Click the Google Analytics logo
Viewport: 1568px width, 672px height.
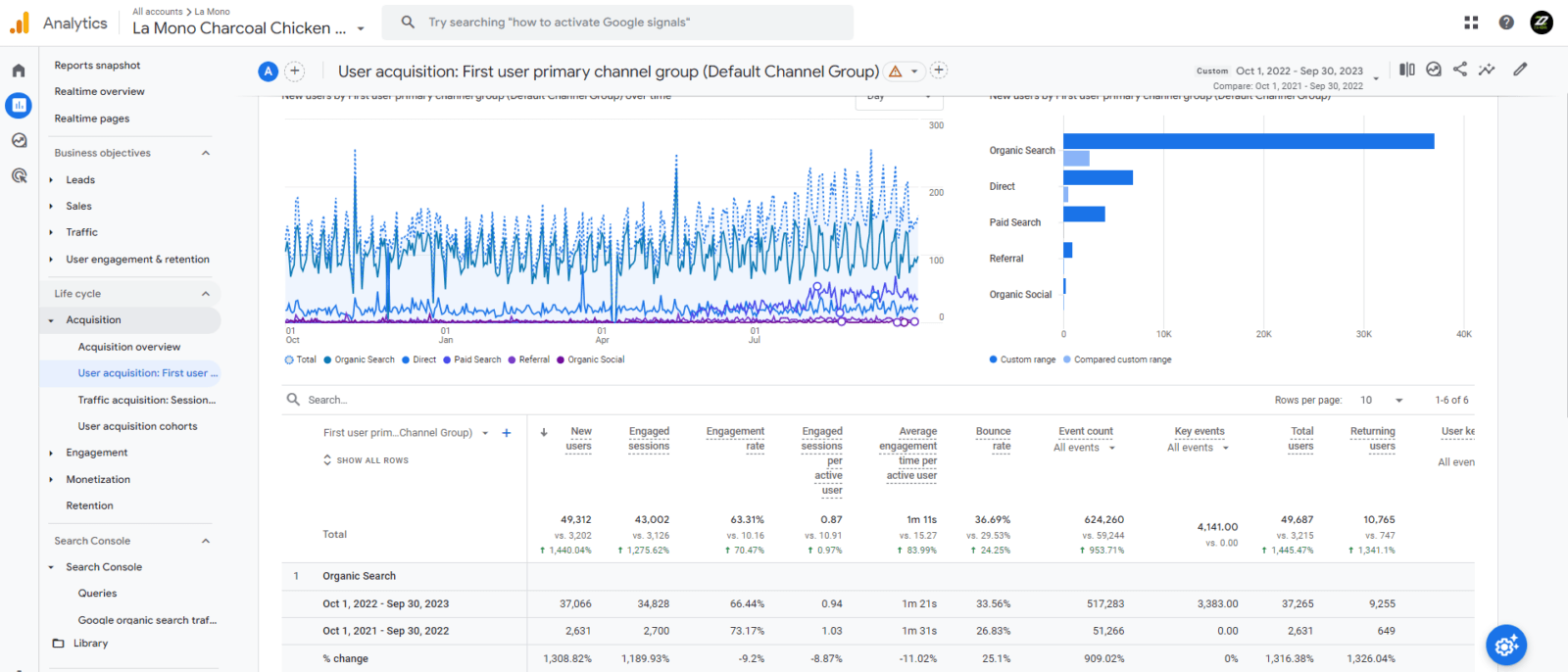[x=20, y=23]
